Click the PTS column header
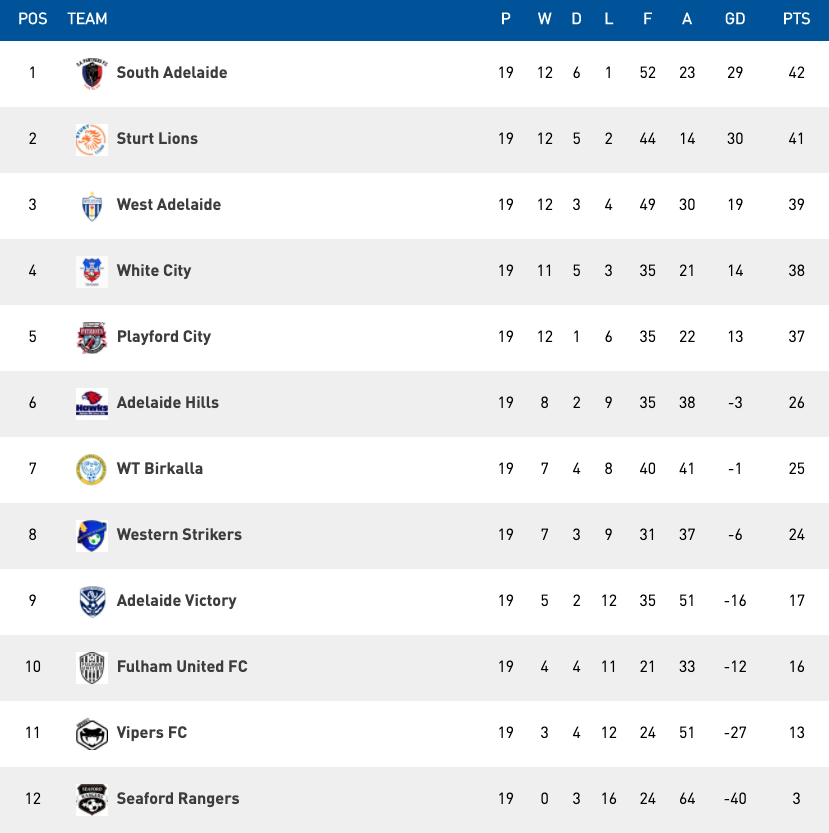The height and width of the screenshot is (833, 829). click(796, 19)
